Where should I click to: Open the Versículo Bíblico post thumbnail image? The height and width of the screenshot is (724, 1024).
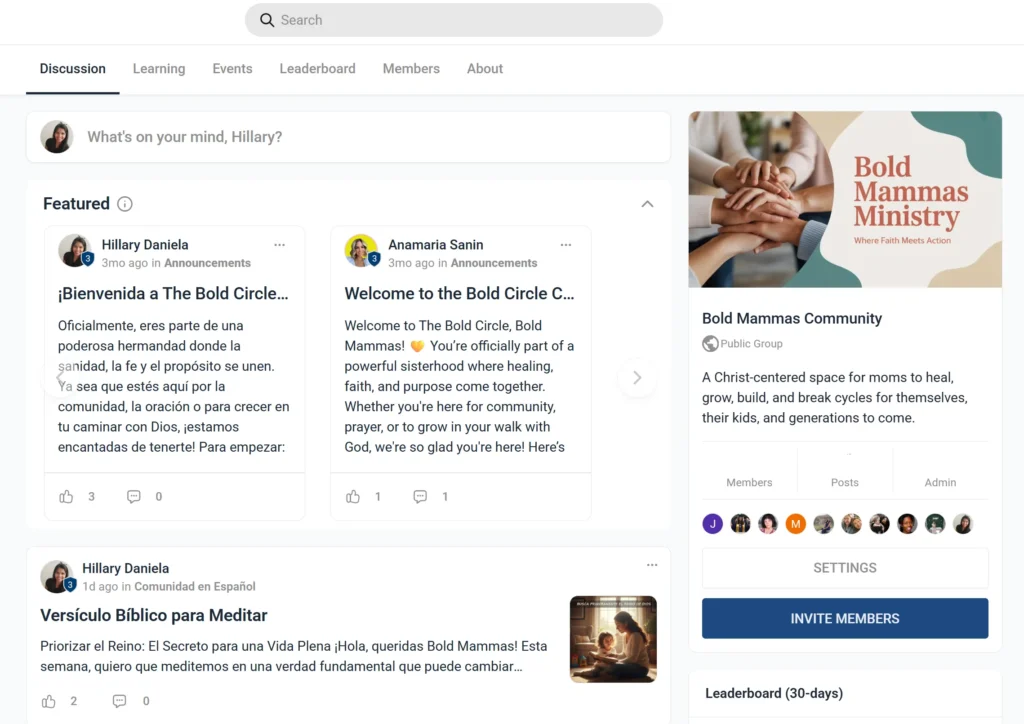point(613,639)
